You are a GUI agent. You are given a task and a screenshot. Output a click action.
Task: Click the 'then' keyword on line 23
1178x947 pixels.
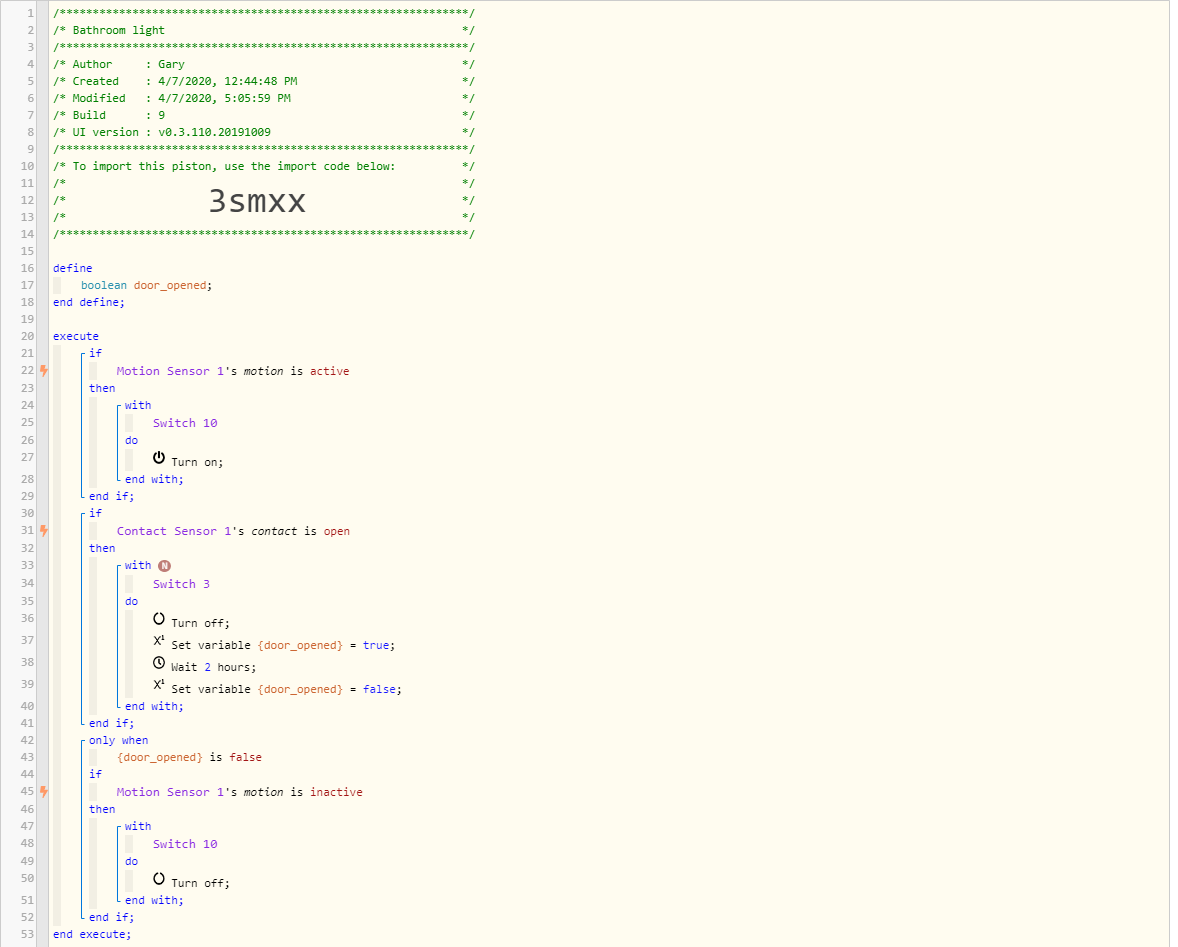click(102, 388)
